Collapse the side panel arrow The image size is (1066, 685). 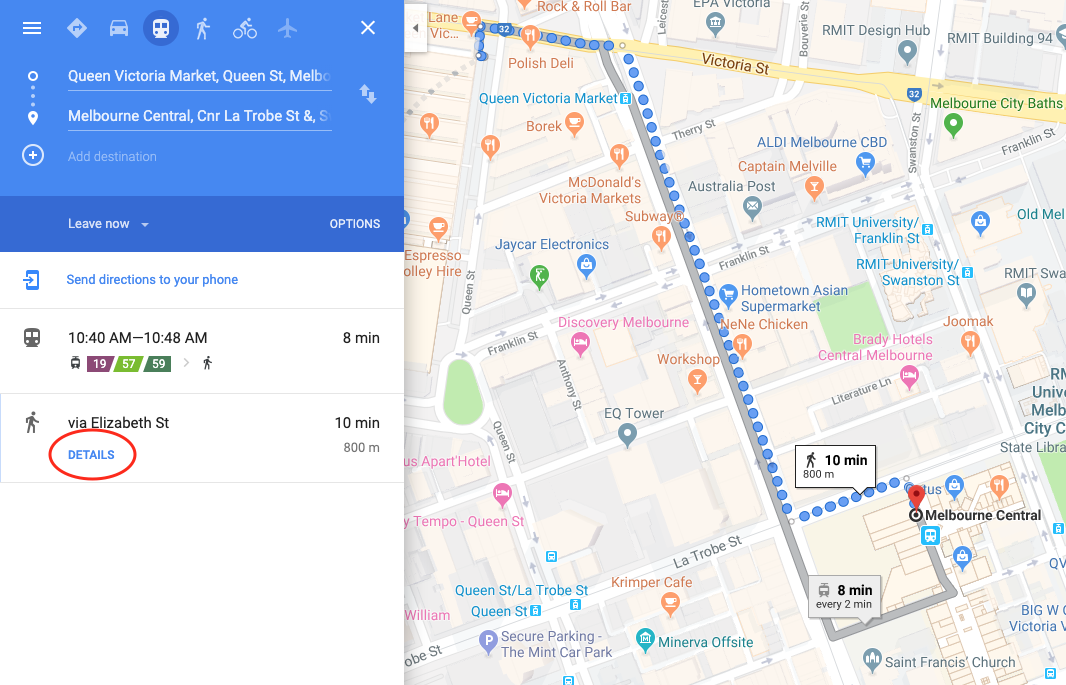[x=415, y=28]
